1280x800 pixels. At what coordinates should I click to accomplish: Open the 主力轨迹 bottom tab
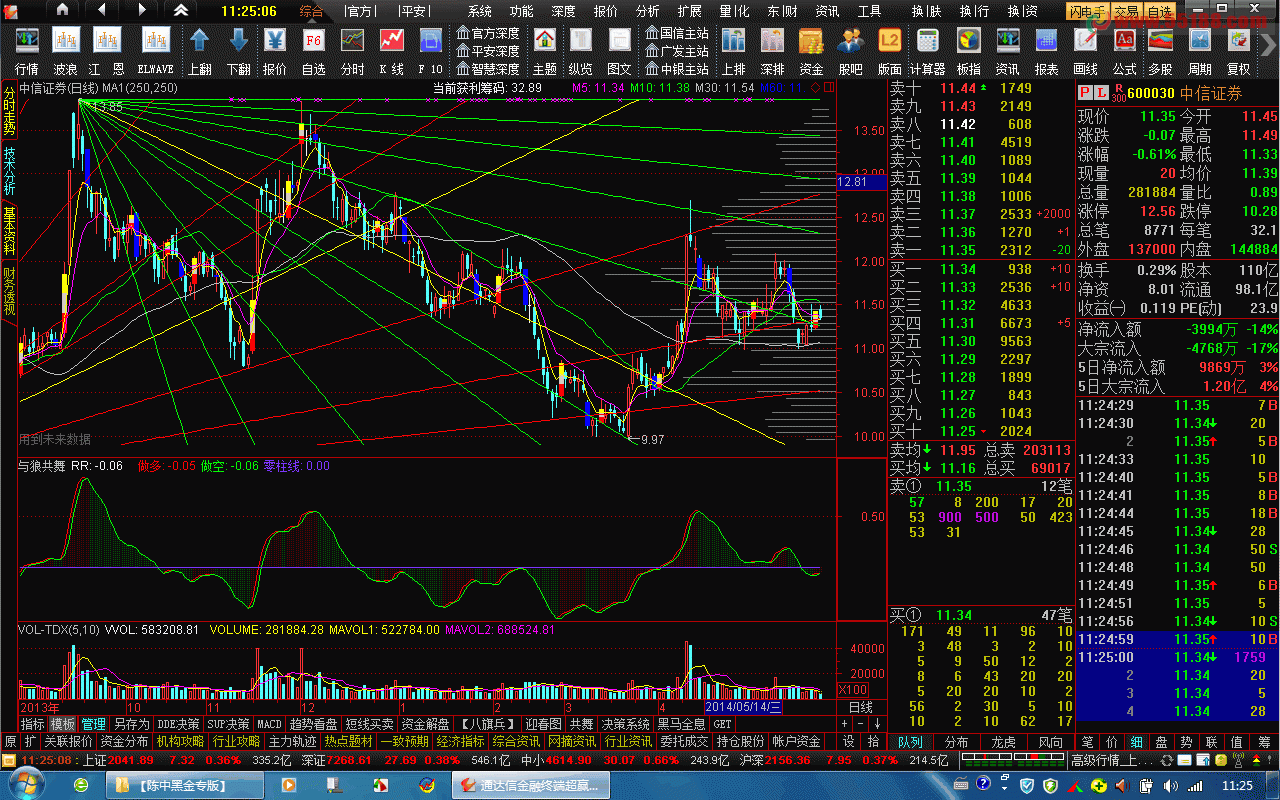click(x=293, y=742)
